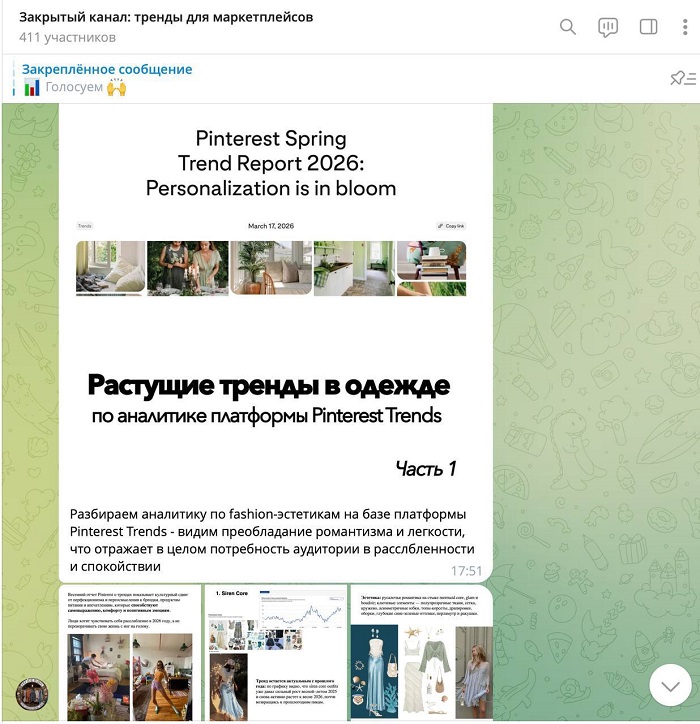This screenshot has height=724, width=700.
Task: Click 'Copy link' in the report image
Action: (451, 226)
